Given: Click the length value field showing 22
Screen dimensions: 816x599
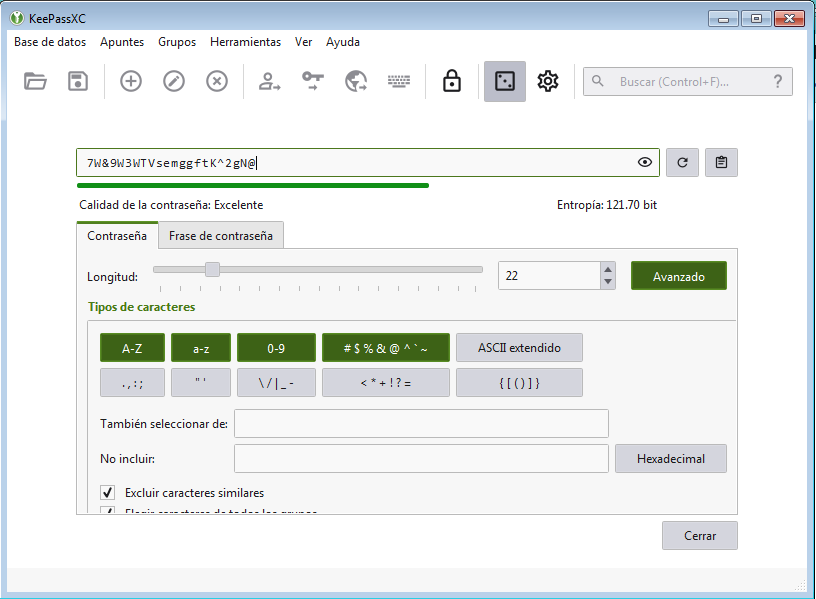Looking at the screenshot, I should click(550, 275).
